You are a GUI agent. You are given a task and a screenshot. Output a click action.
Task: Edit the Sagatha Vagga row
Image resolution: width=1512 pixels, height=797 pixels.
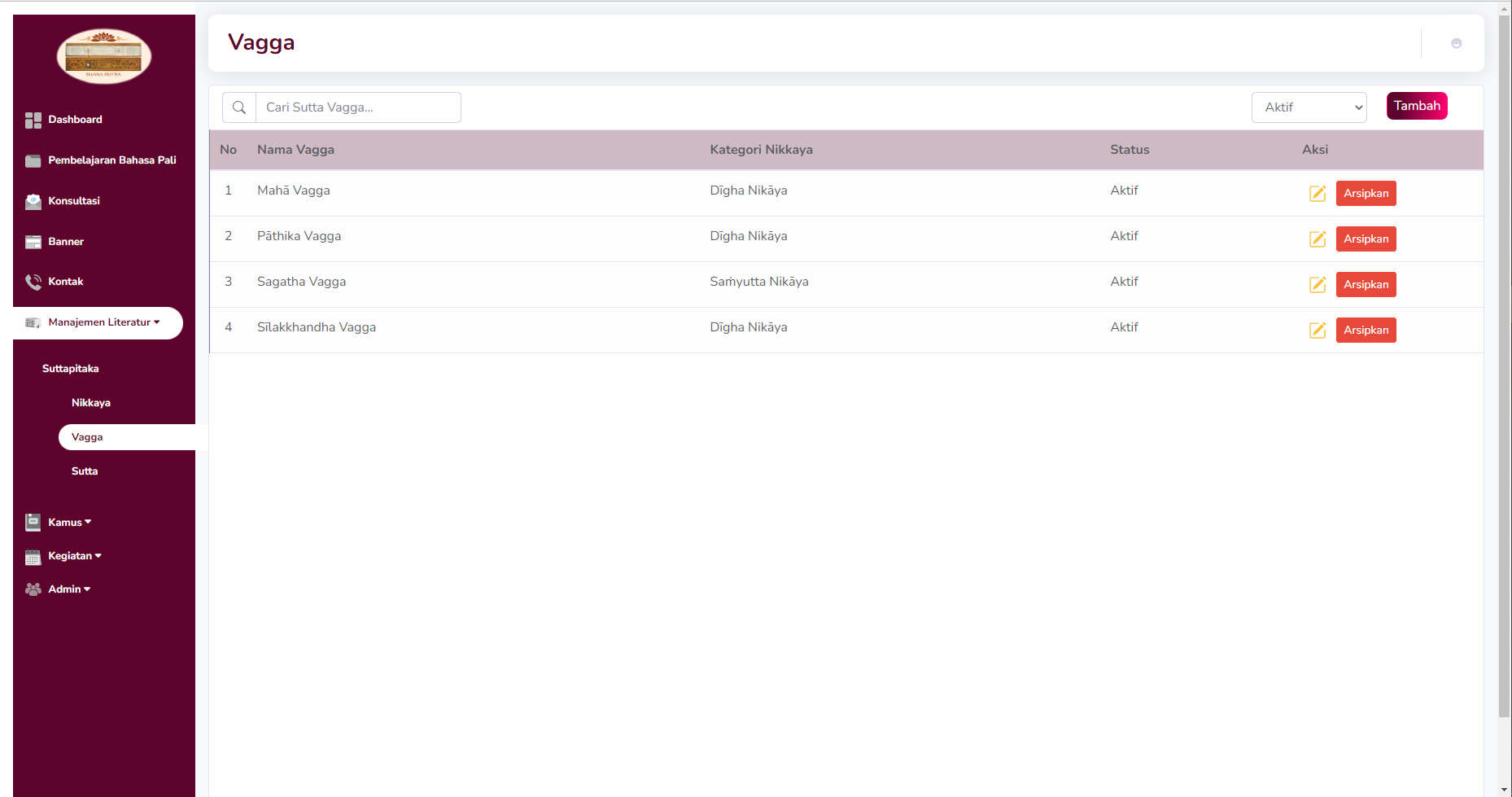[x=1317, y=285]
